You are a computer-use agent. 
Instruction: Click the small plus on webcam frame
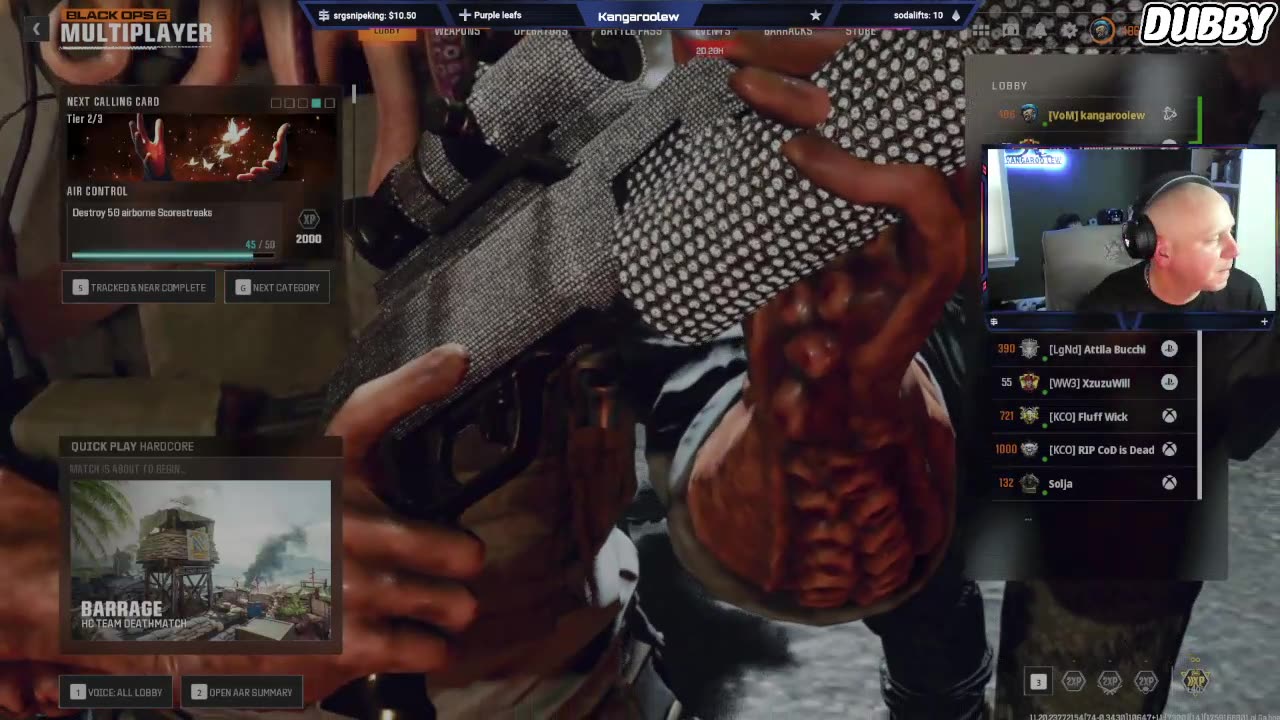1264,322
